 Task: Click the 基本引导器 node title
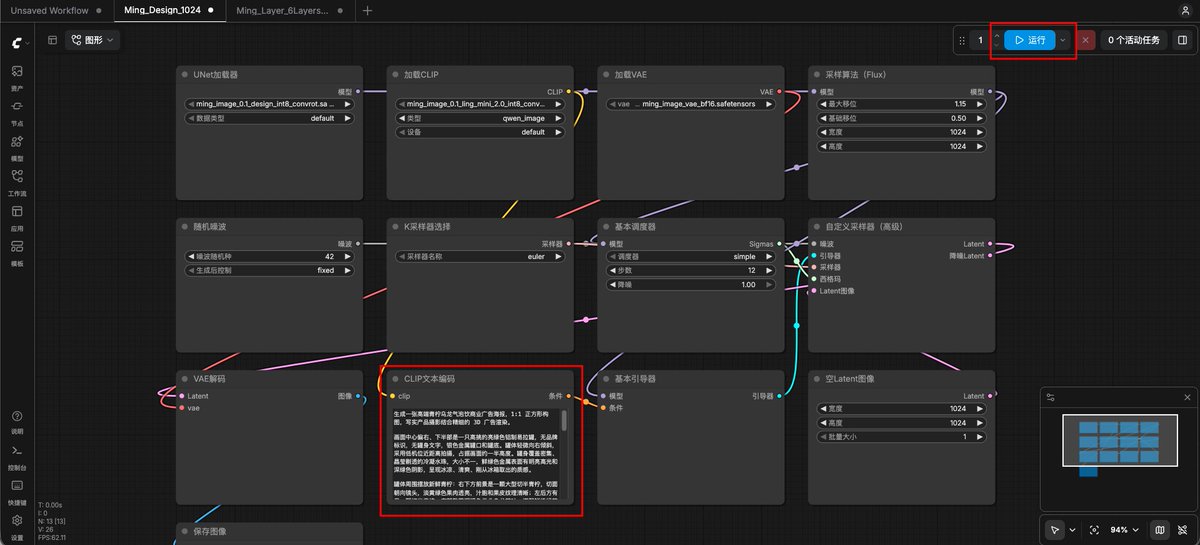635,379
